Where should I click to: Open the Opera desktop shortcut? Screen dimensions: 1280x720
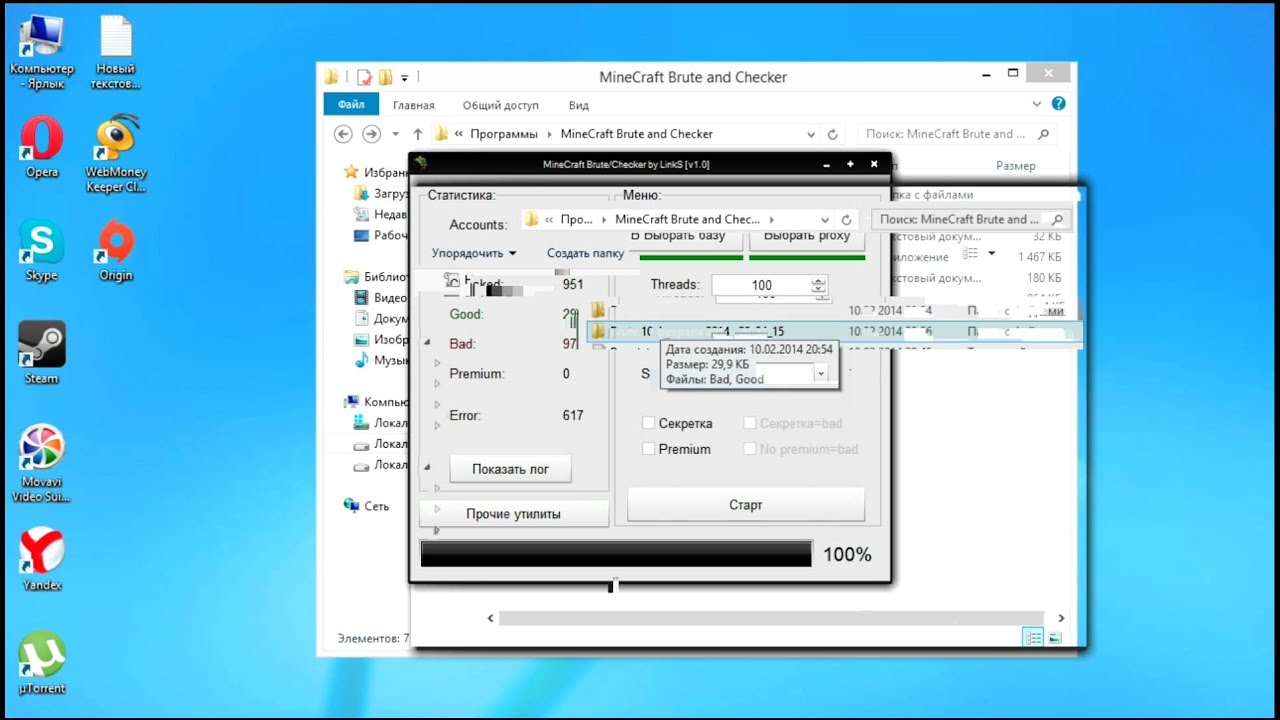click(42, 146)
